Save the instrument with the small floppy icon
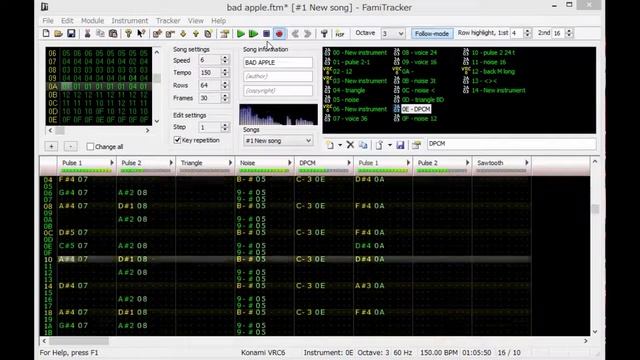This screenshot has height=360, width=640. (400, 145)
